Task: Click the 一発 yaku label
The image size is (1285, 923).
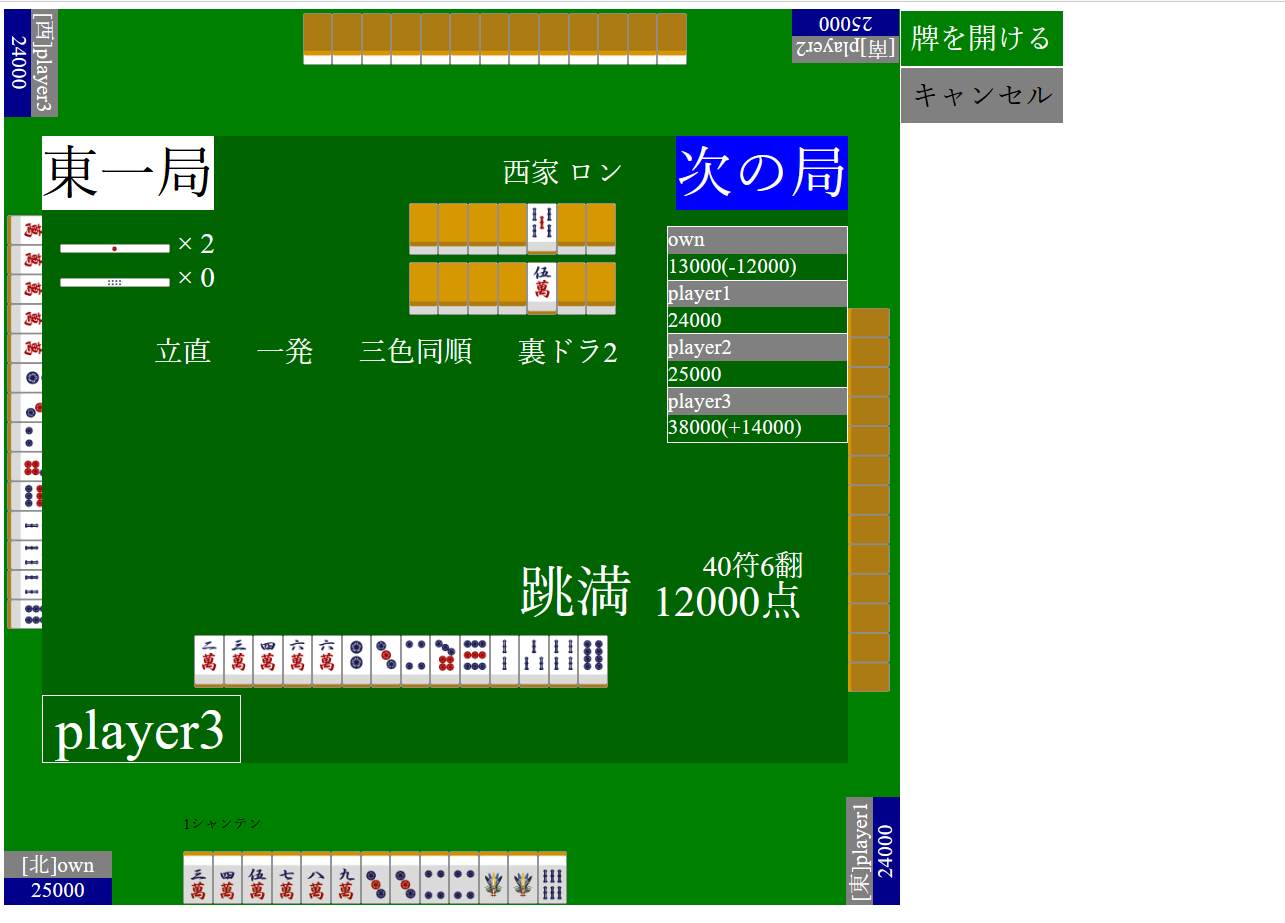Action: pyautogui.click(x=285, y=352)
